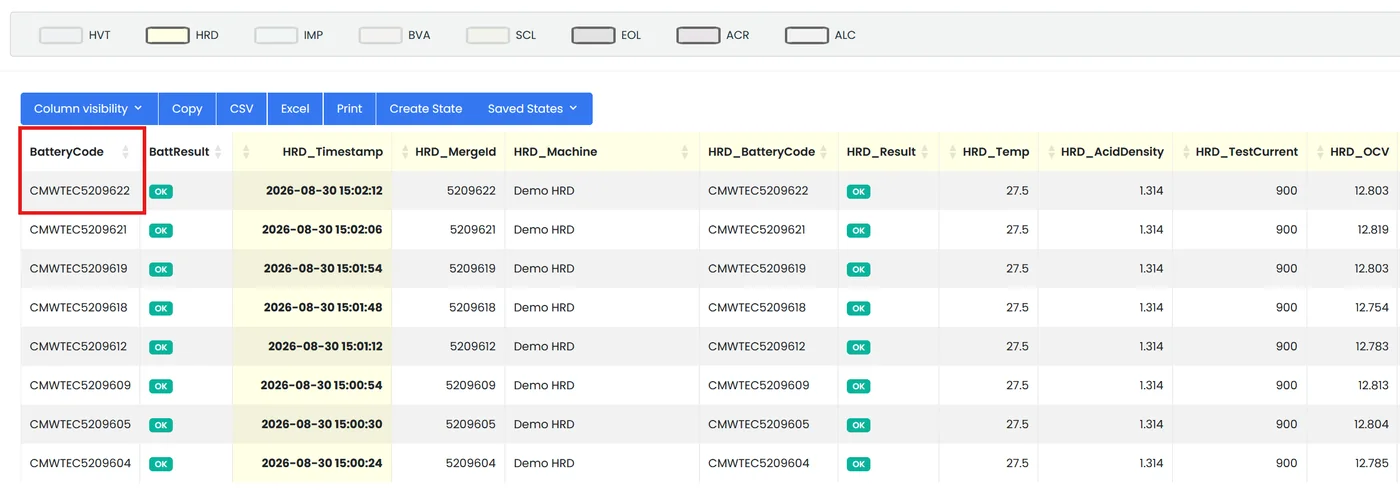This screenshot has height=499, width=1400.
Task: Click HRD_OCV value 12.819
Action: pos(1373,230)
